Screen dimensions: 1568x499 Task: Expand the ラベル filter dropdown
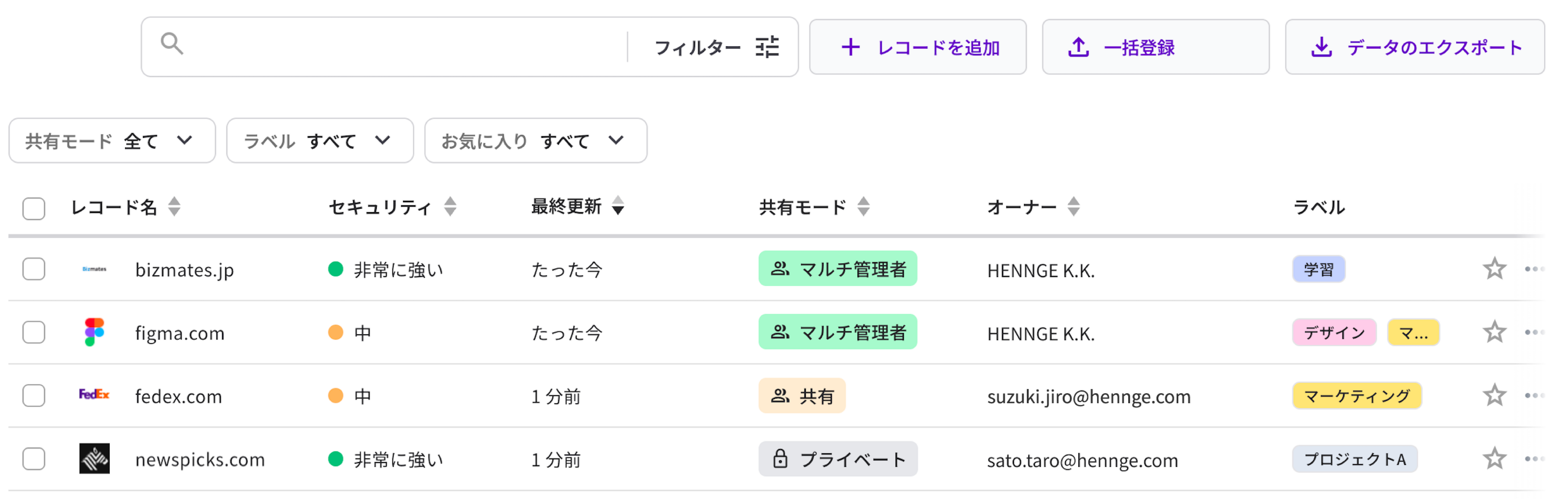[320, 141]
